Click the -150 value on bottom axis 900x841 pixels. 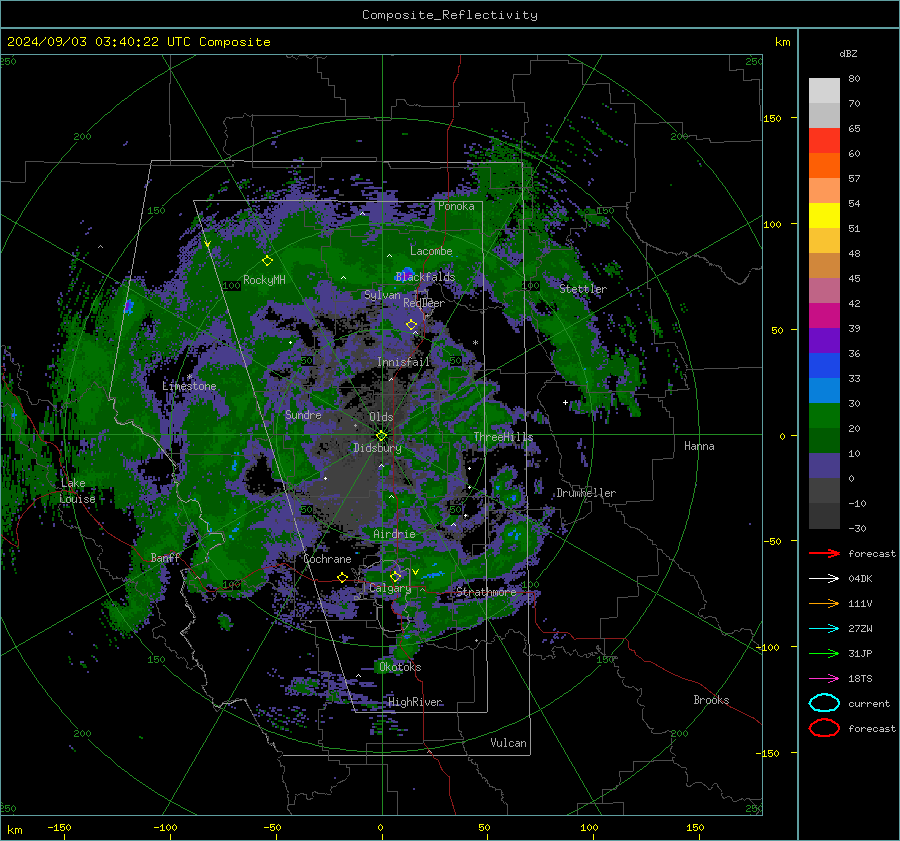click(x=59, y=827)
